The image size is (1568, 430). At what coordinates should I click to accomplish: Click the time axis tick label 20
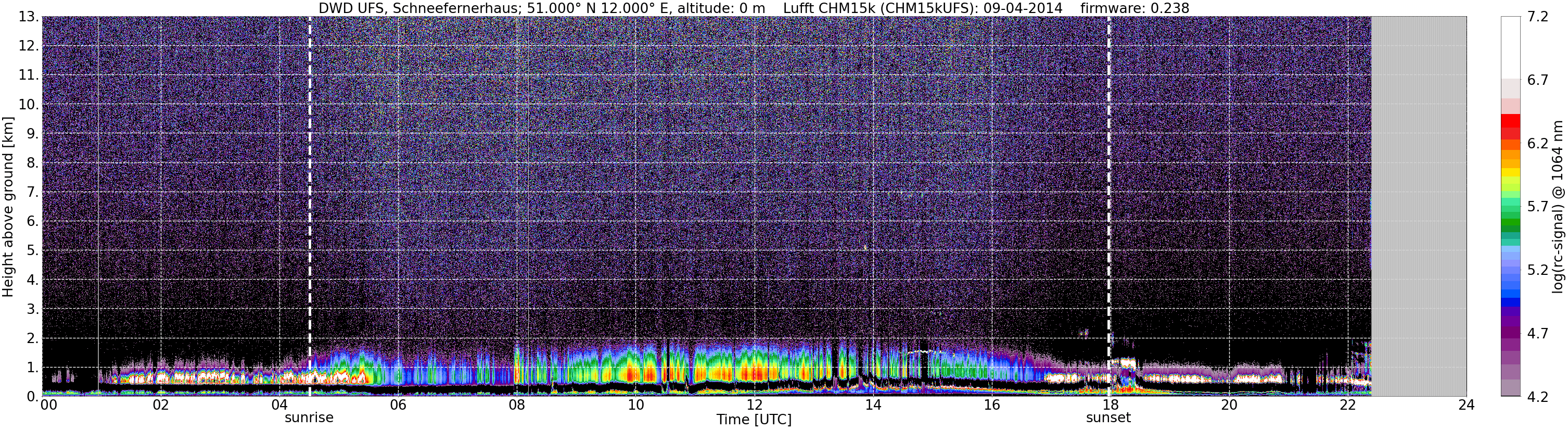[x=1229, y=405]
